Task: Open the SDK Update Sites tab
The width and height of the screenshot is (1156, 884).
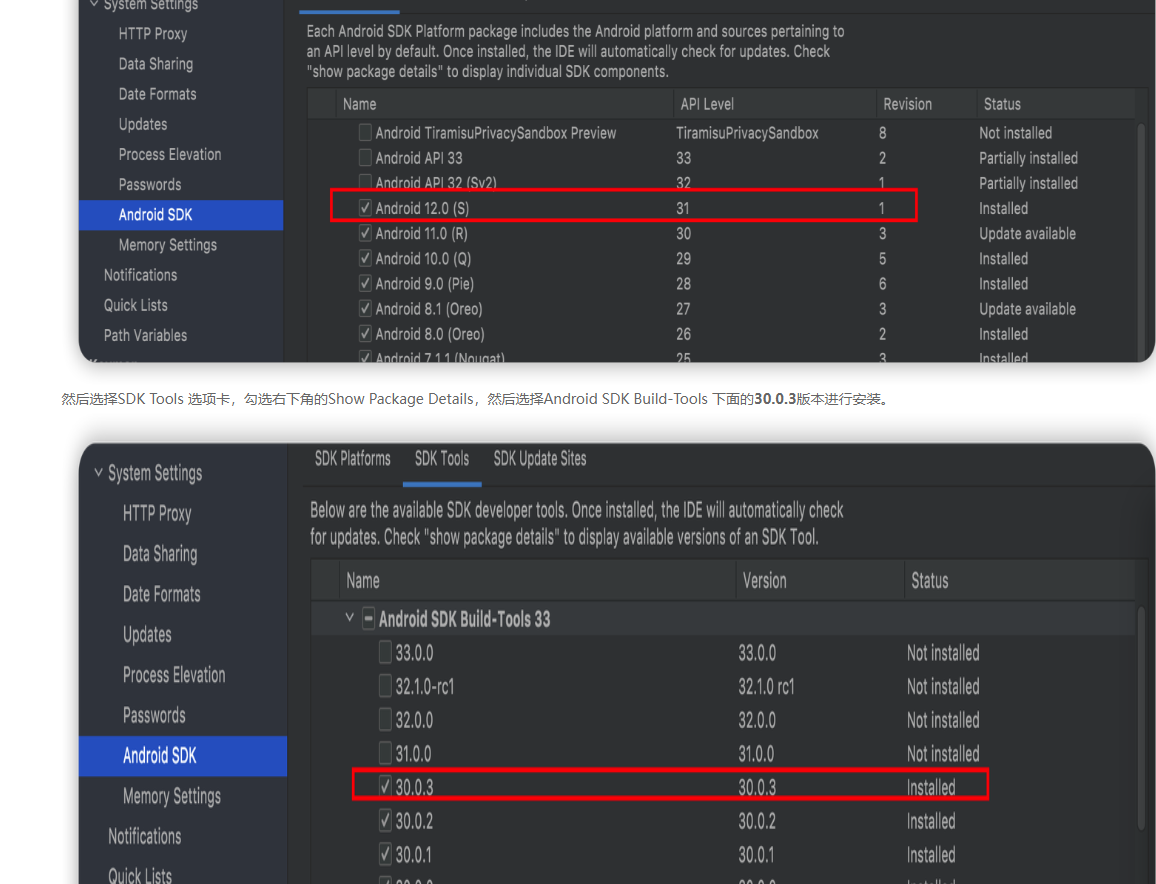Action: point(539,459)
